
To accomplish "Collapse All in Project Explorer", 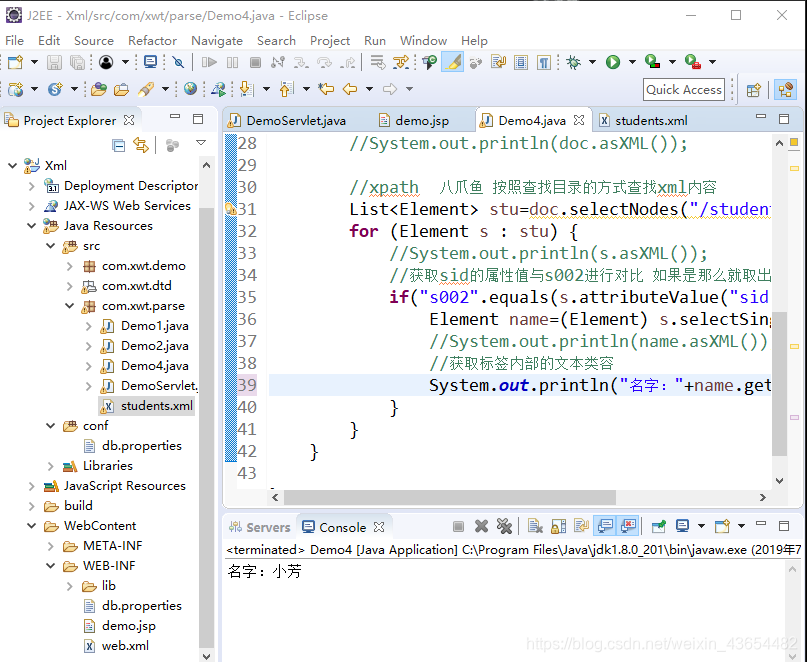I will click(x=118, y=145).
